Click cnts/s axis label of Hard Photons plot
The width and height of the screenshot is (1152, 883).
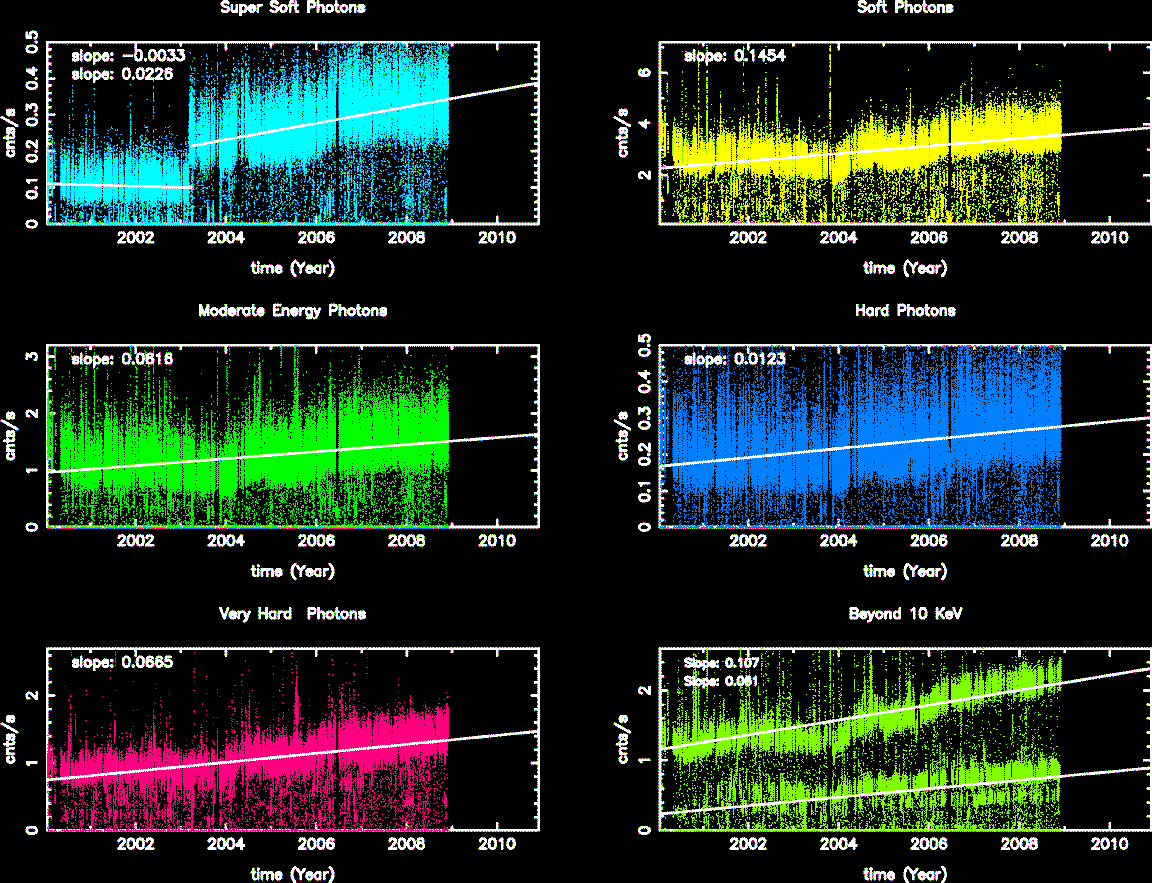pyautogui.click(x=623, y=436)
